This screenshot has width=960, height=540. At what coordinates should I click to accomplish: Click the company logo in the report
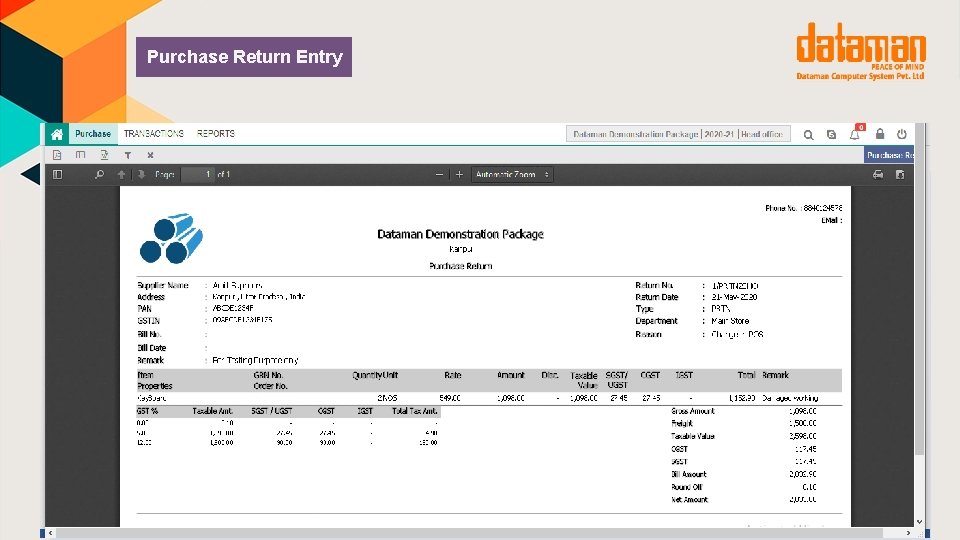pos(171,239)
